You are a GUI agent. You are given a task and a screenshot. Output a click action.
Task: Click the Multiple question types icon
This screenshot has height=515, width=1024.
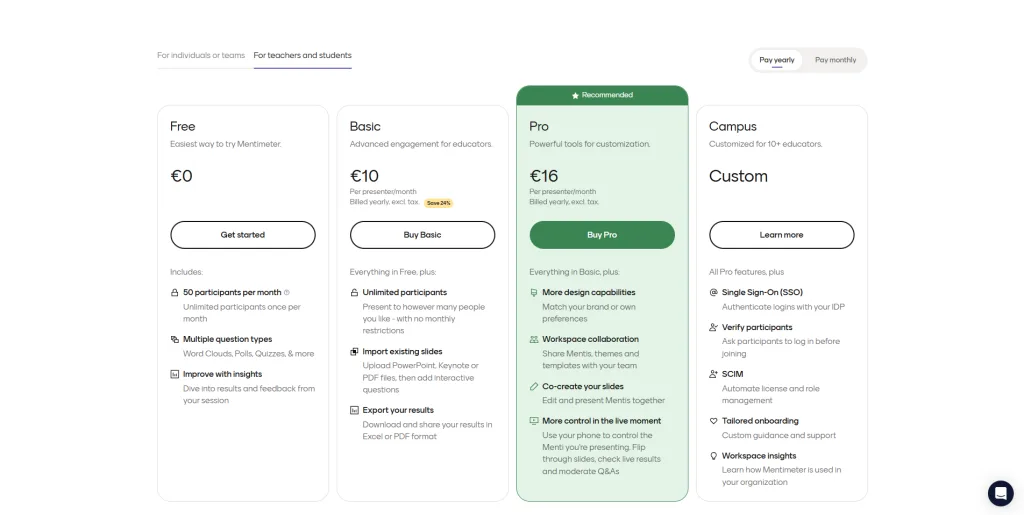pyautogui.click(x=175, y=340)
